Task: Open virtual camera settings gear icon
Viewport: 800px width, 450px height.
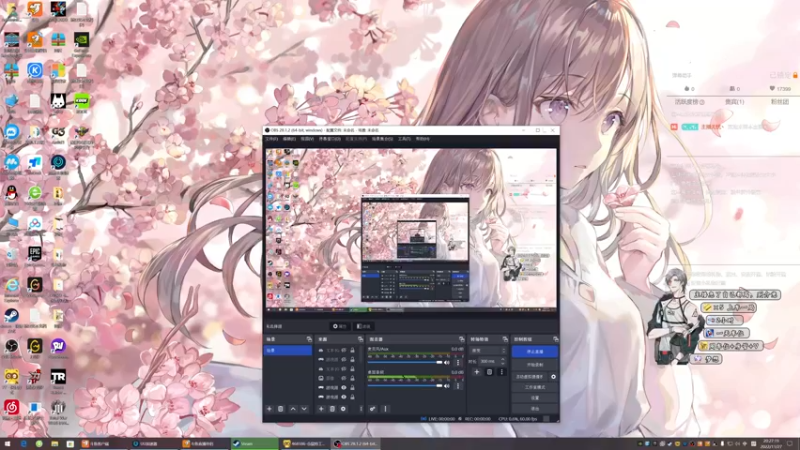Action: (x=553, y=377)
